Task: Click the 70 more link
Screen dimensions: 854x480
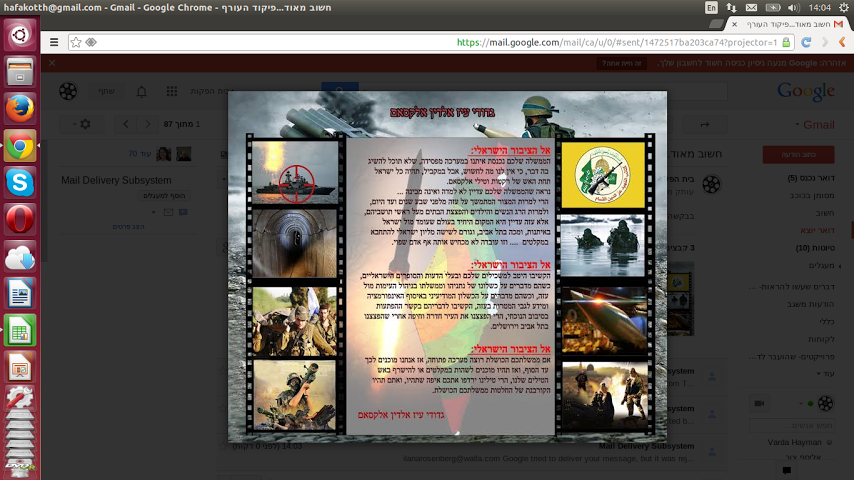Action: point(139,154)
